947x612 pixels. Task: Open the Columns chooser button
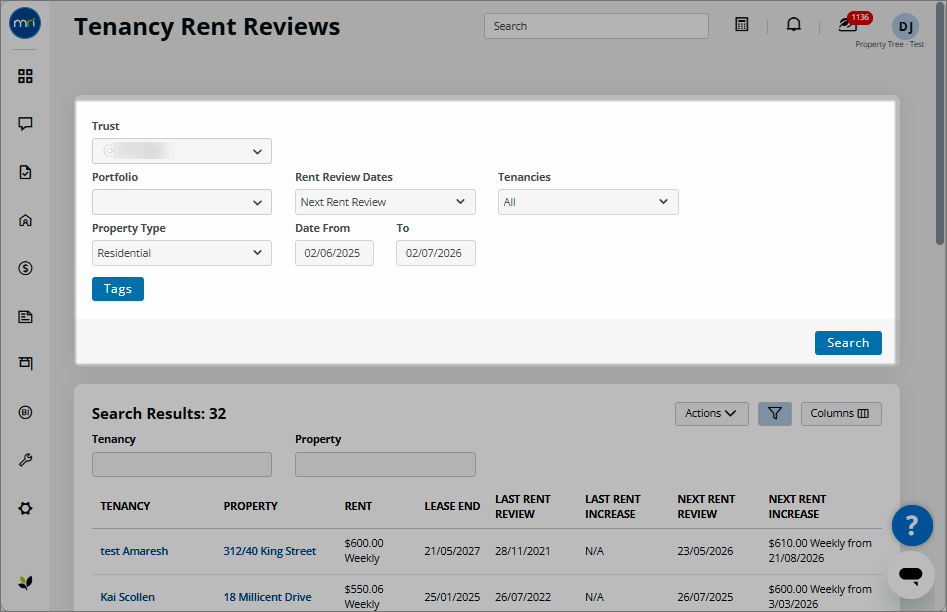841,414
